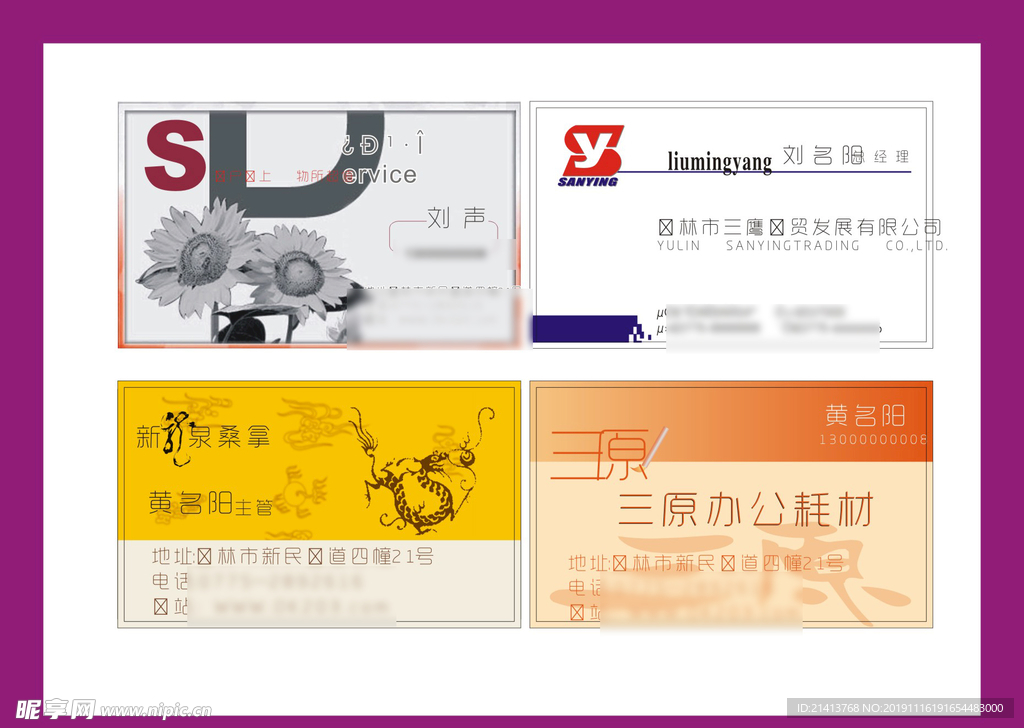The height and width of the screenshot is (728, 1024).
Task: Select the calligraphy mark in 新泉桑拿 title
Action: tap(176, 438)
